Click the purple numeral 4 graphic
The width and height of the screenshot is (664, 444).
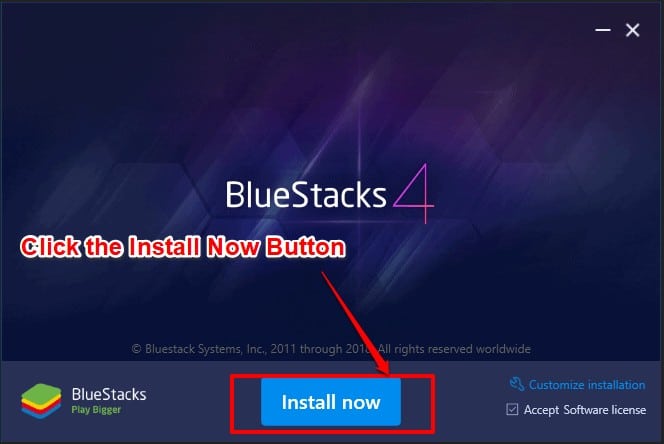(414, 193)
